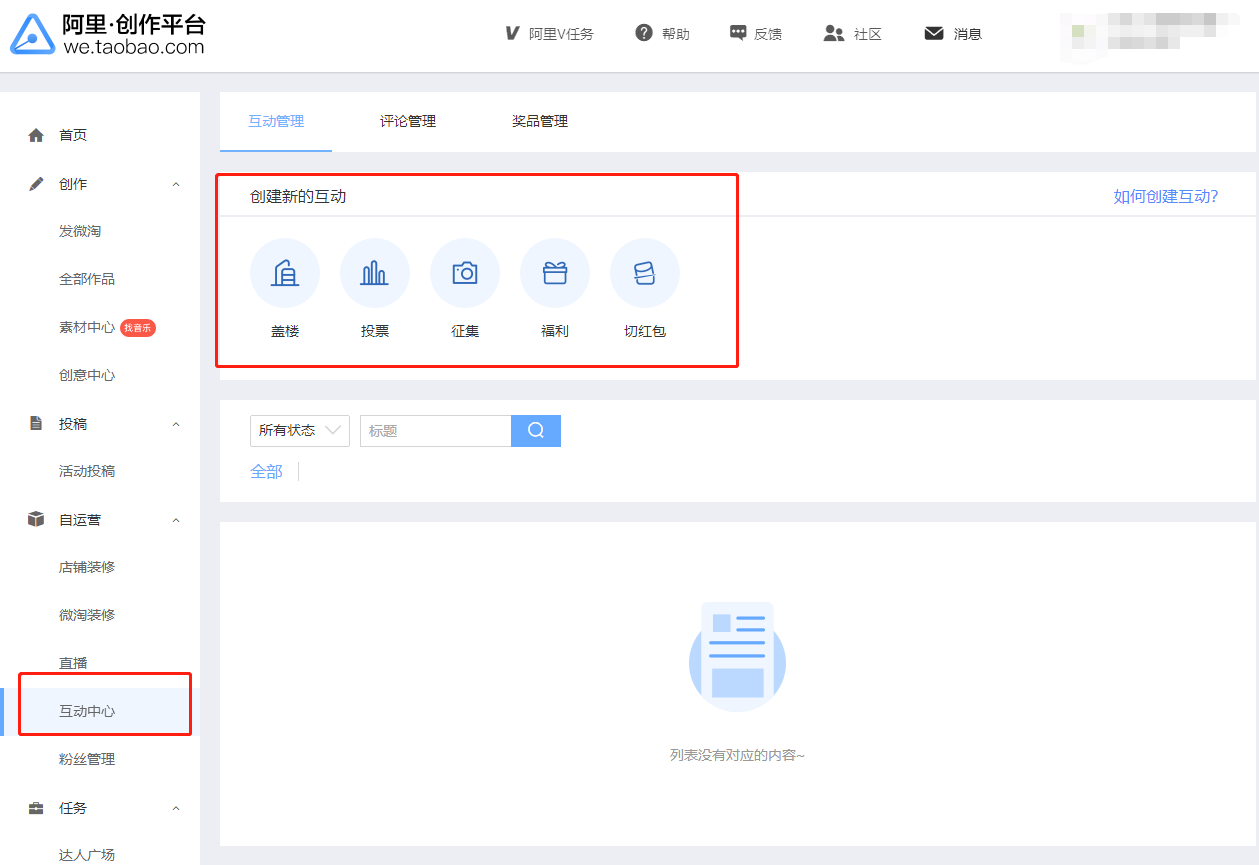Create a 投票 interaction via its icon
The width and height of the screenshot is (1259, 865).
[375, 273]
